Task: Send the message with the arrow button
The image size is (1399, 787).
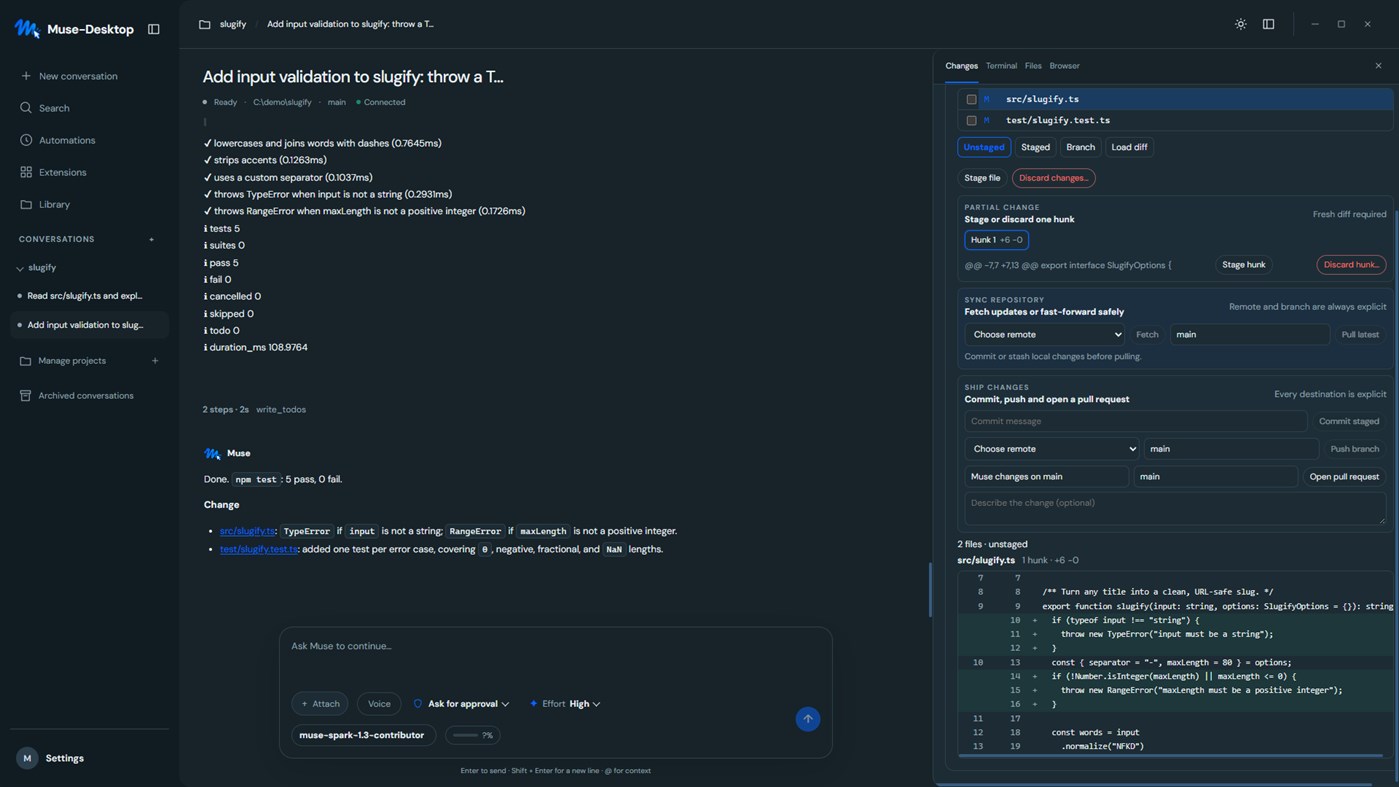Action: coord(808,719)
